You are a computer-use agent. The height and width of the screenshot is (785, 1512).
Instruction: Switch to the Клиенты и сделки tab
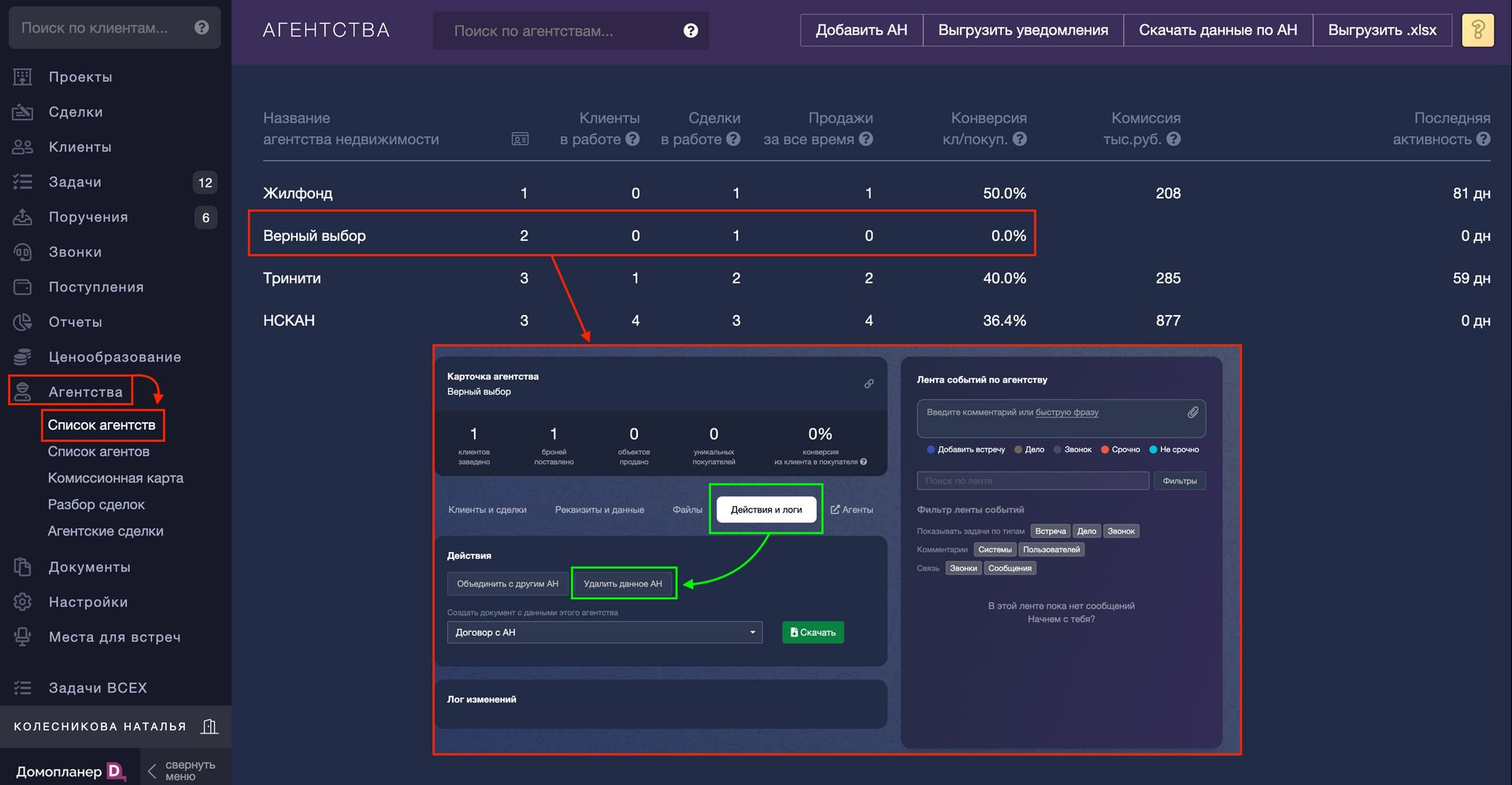click(x=487, y=509)
